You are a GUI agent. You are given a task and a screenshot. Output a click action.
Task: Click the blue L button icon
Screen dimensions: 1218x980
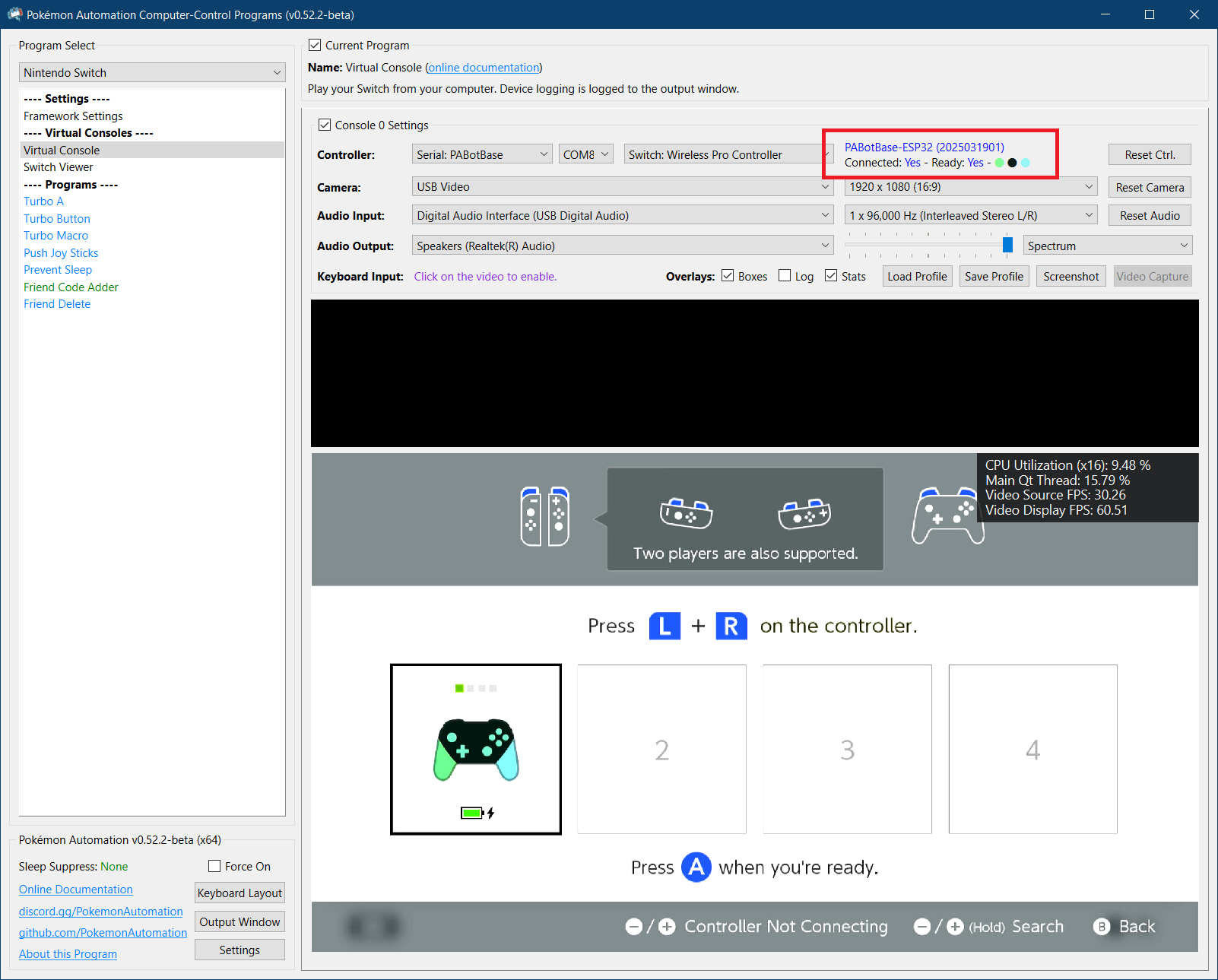point(665,626)
